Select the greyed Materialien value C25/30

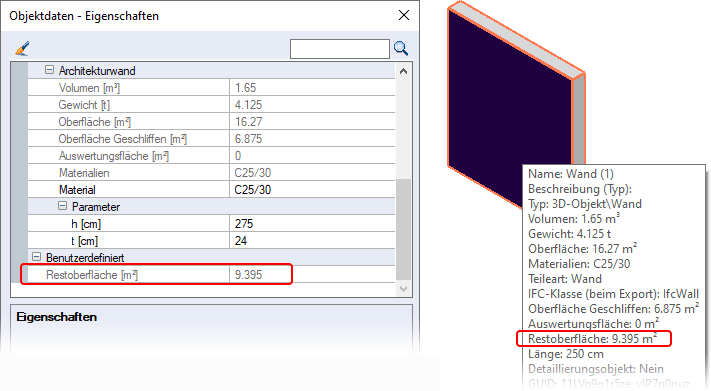[x=253, y=173]
